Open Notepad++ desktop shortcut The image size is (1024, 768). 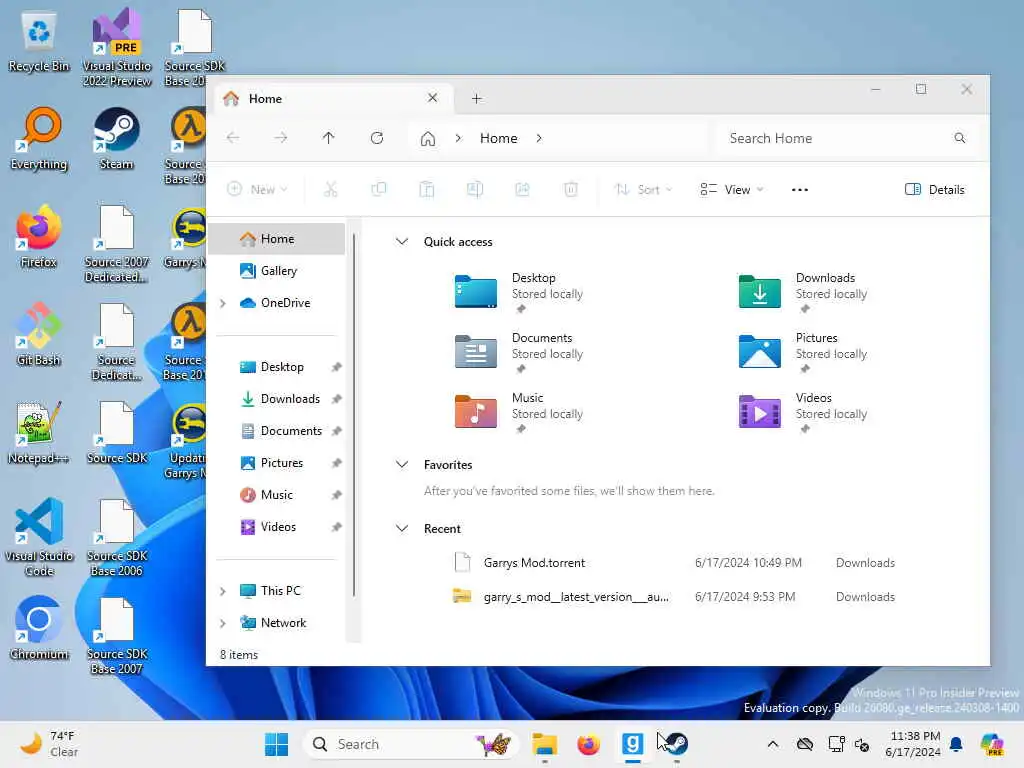point(39,432)
